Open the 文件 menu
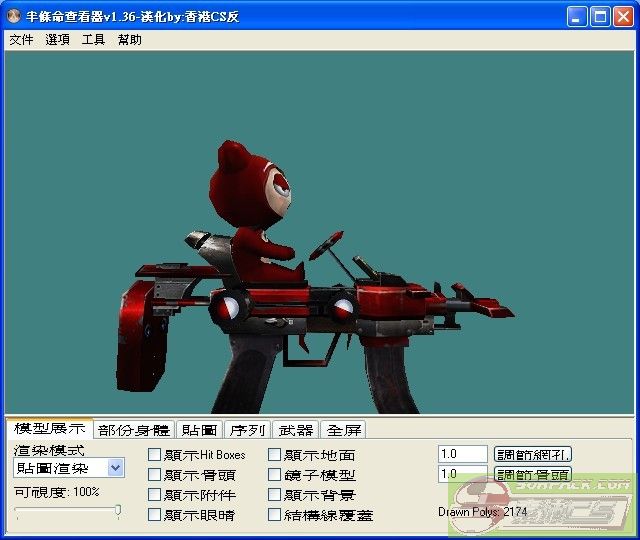640x540 pixels. click(21, 40)
